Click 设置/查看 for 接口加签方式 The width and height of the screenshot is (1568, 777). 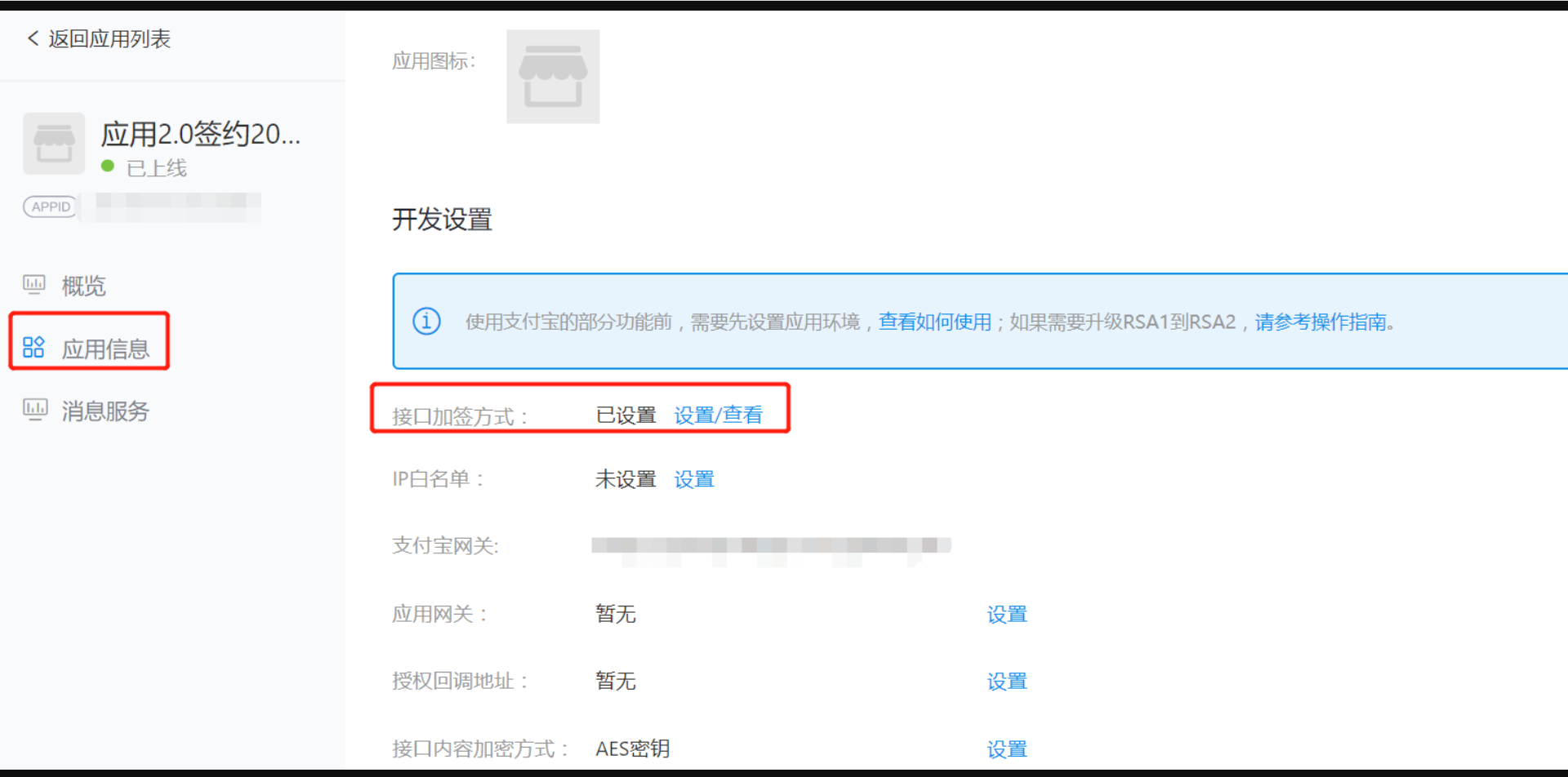pyautogui.click(x=718, y=415)
